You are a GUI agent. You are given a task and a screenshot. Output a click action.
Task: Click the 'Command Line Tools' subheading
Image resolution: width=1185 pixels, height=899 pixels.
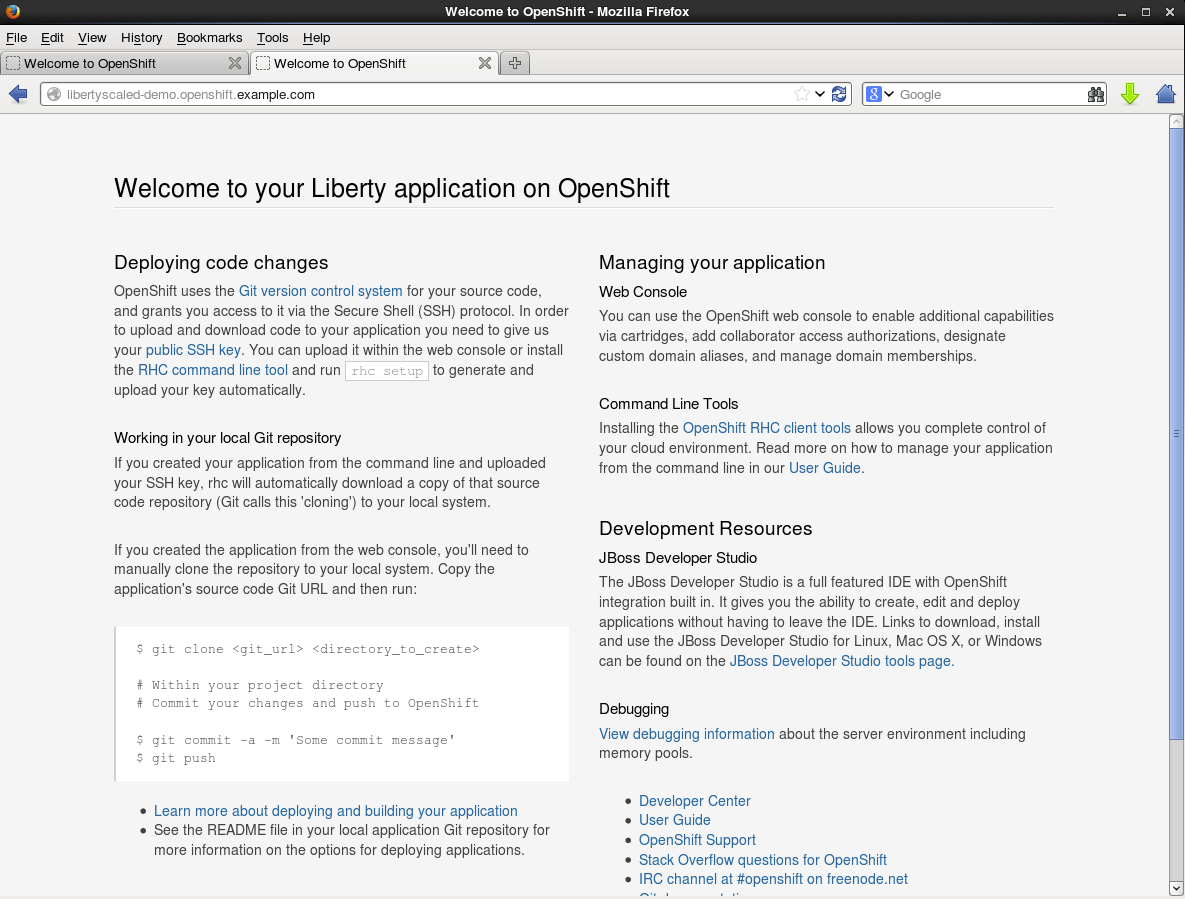(669, 403)
